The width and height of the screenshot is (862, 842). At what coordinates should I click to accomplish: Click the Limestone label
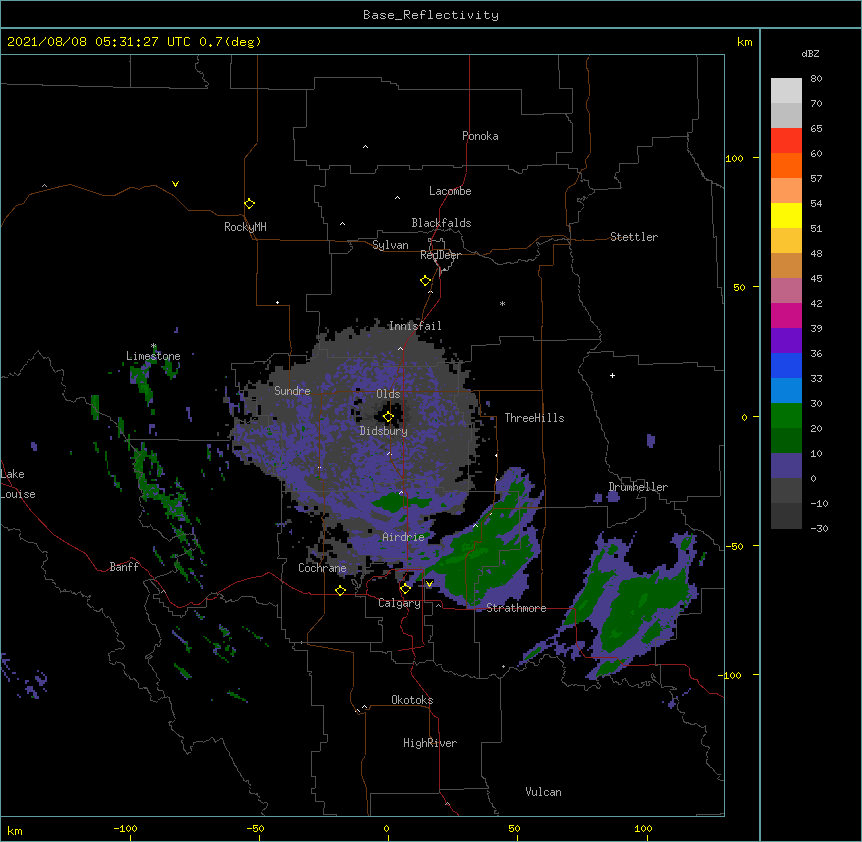tap(153, 356)
